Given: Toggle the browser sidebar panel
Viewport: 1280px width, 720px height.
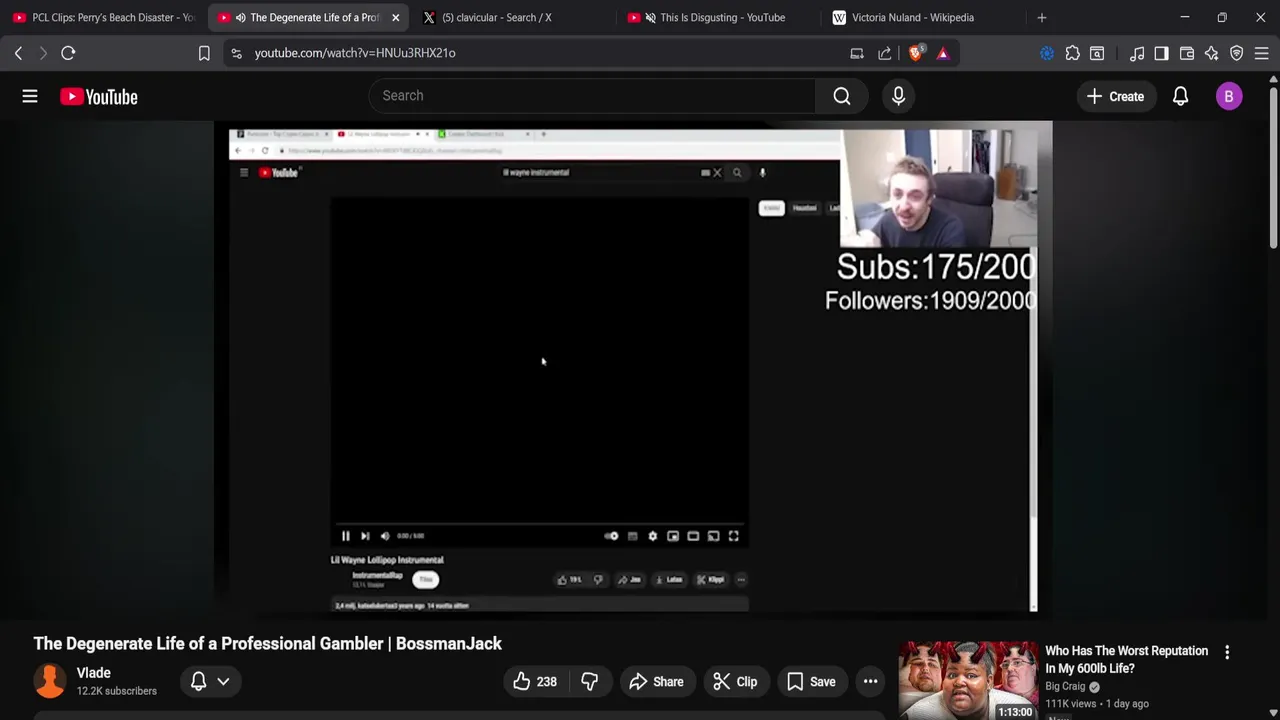Looking at the screenshot, I should [x=1161, y=53].
